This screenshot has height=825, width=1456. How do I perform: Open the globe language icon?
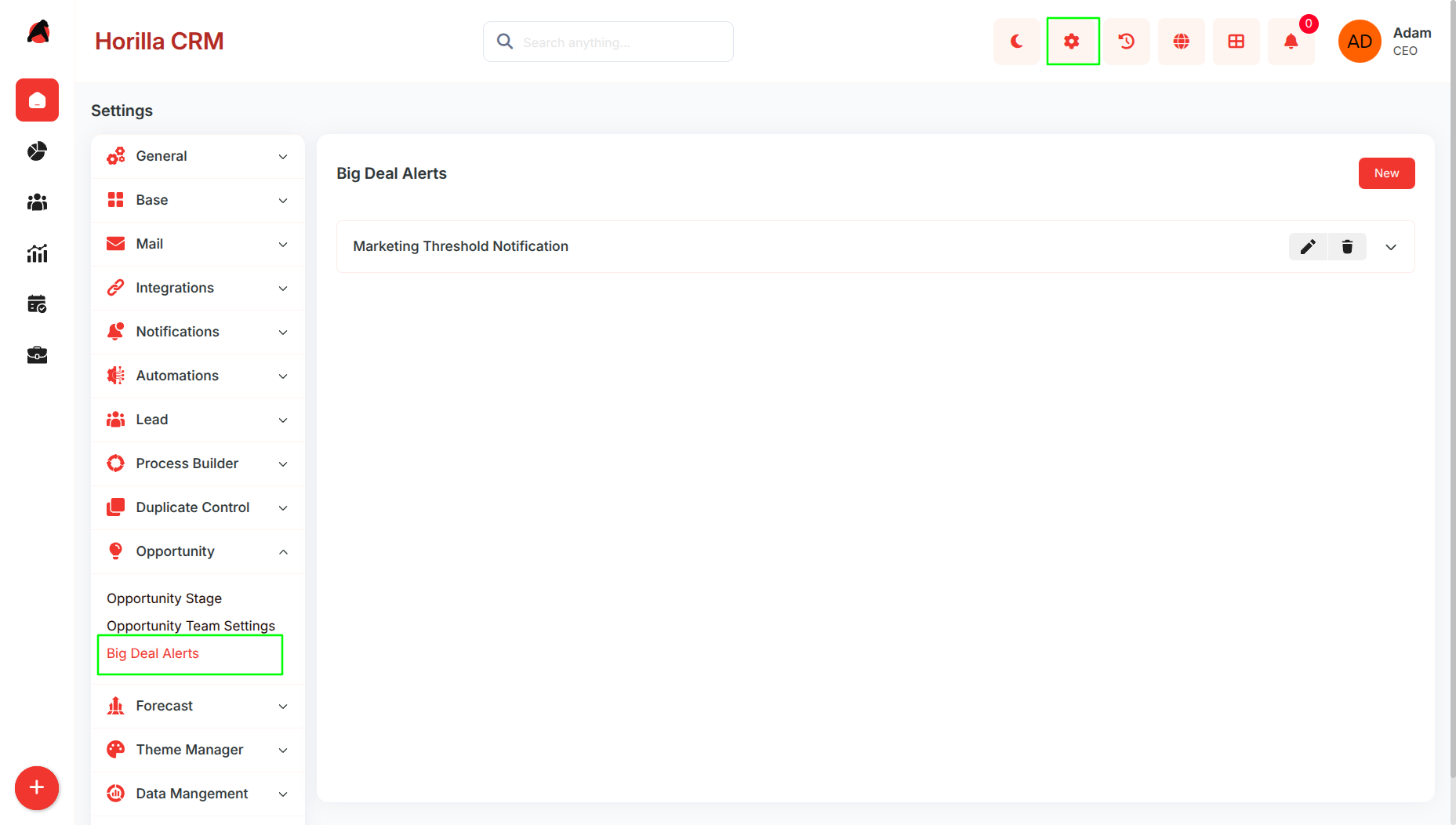coord(1182,42)
